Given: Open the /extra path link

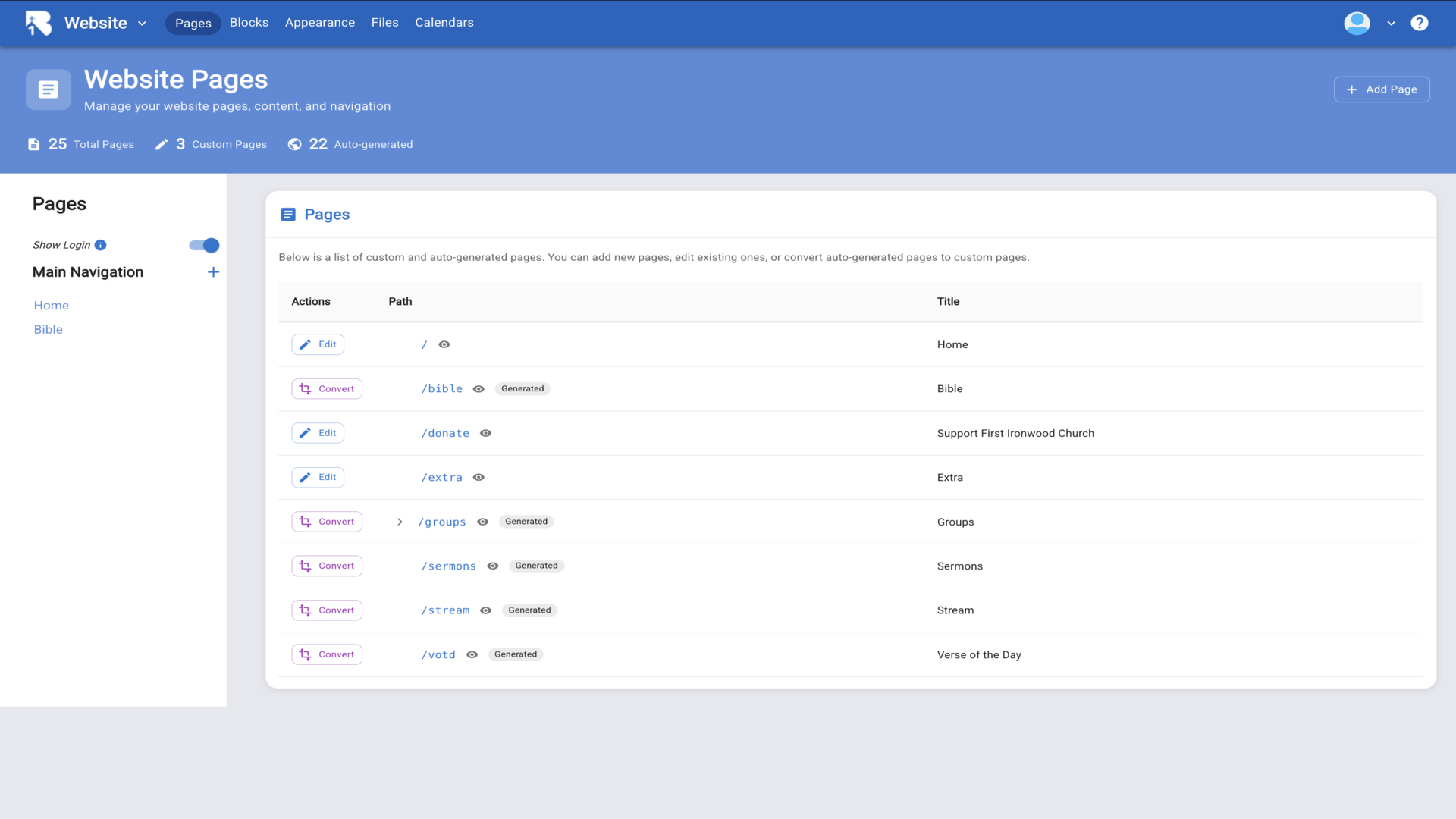Looking at the screenshot, I should 442,477.
